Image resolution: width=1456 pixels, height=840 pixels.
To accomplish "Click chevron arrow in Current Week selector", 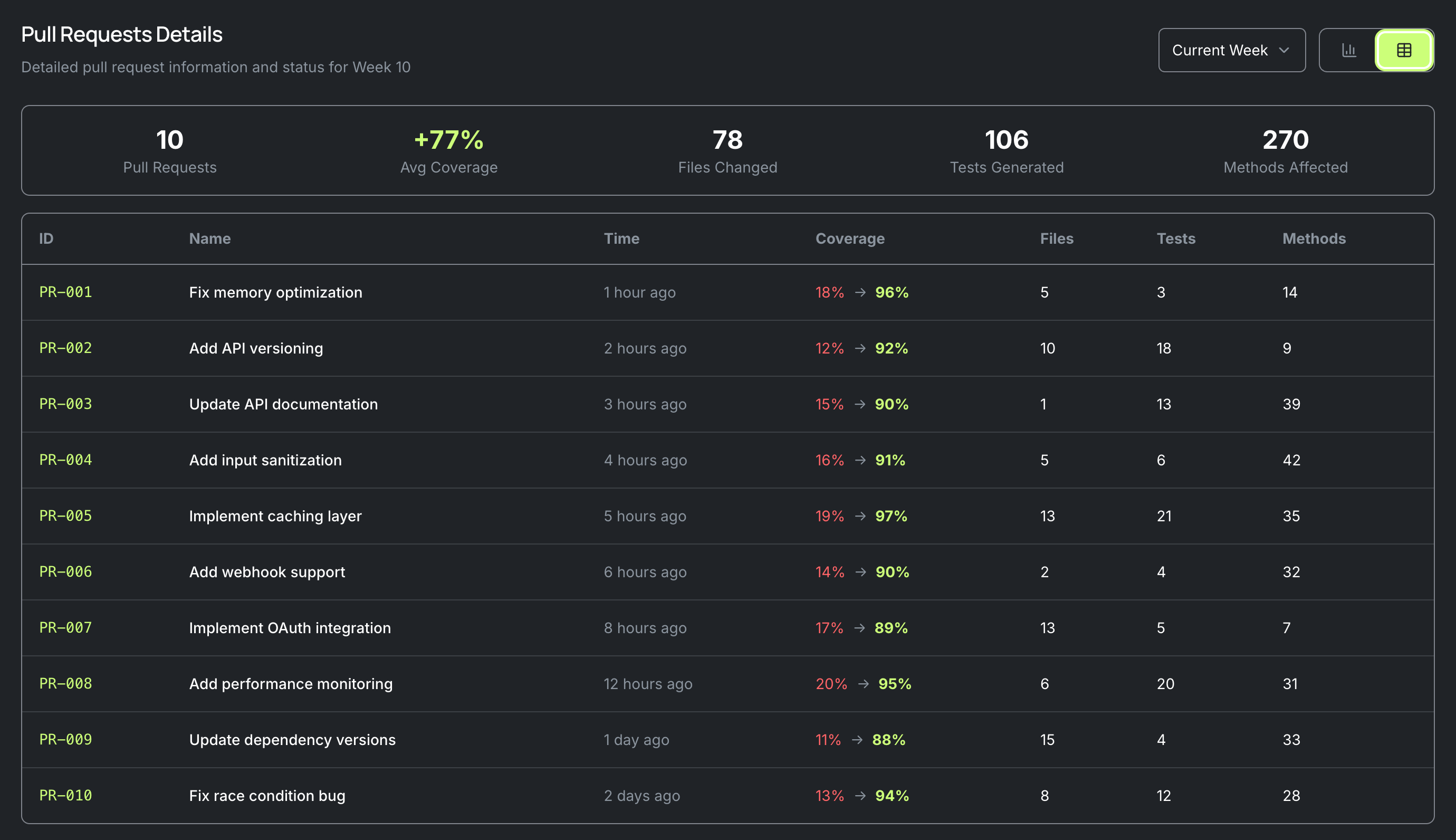I will click(1283, 50).
